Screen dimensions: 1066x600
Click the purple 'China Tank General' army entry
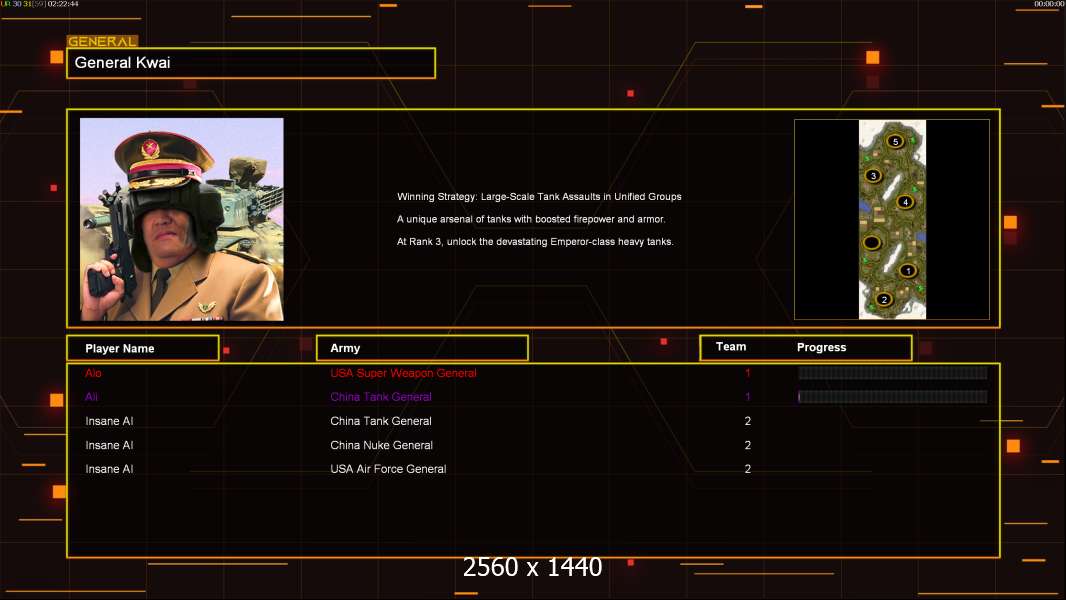click(x=381, y=397)
